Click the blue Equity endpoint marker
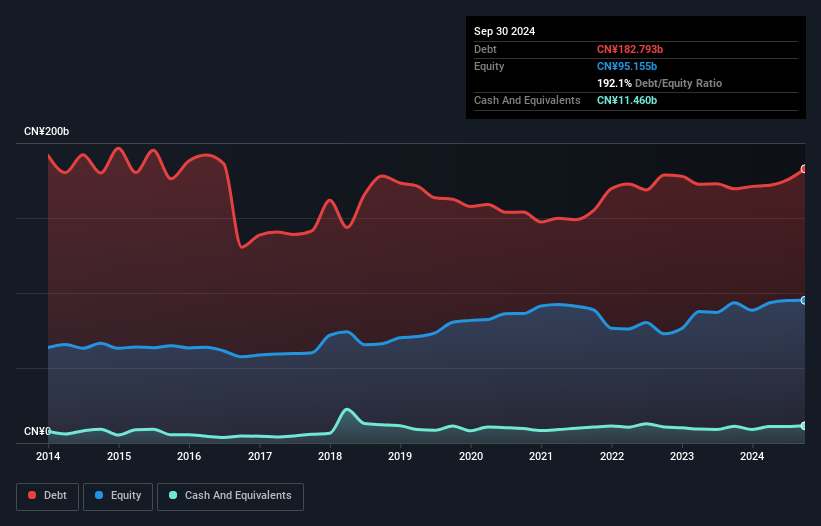This screenshot has height=526, width=821. point(804,300)
